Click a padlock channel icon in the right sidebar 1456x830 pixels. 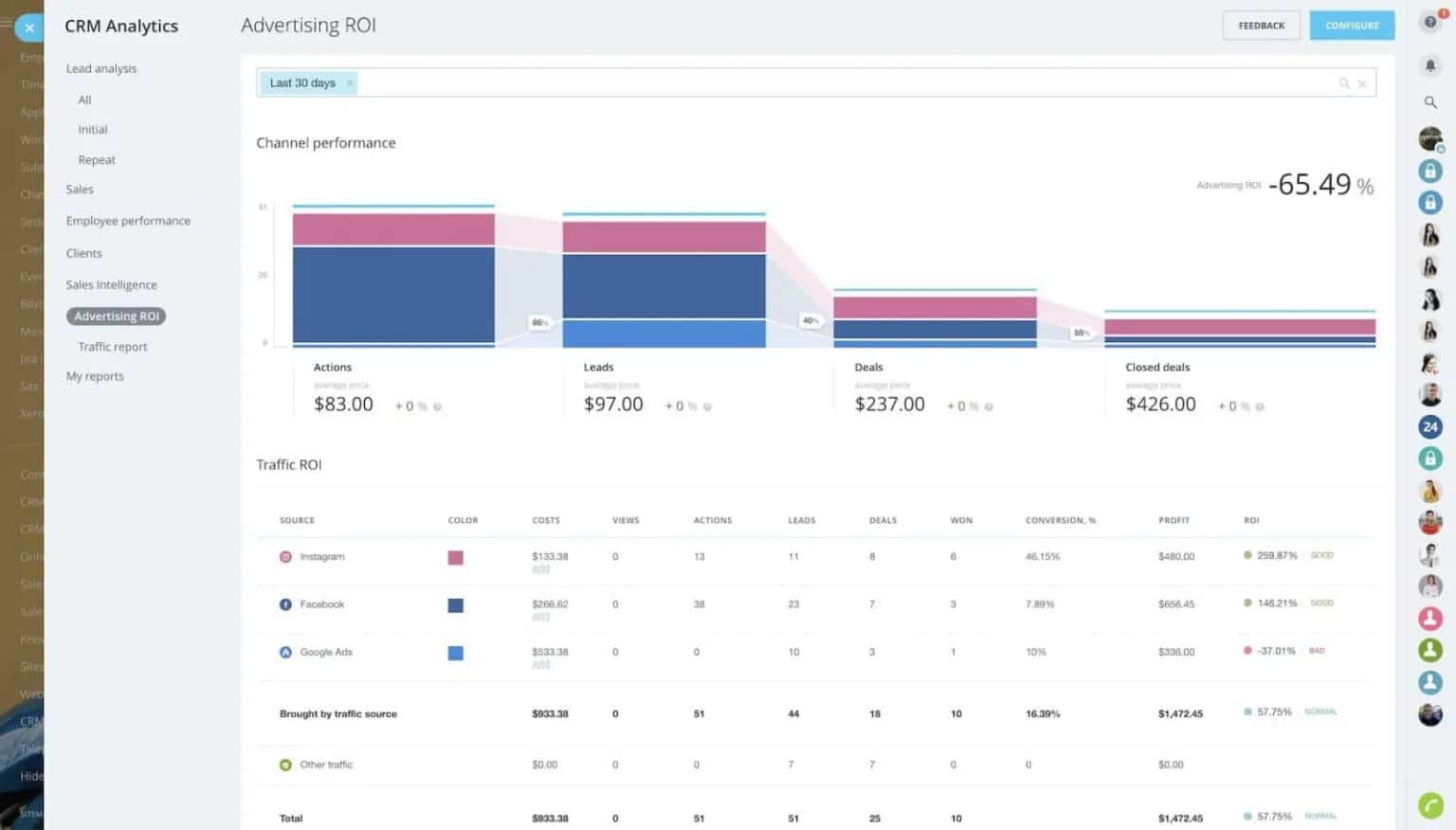pyautogui.click(x=1430, y=171)
